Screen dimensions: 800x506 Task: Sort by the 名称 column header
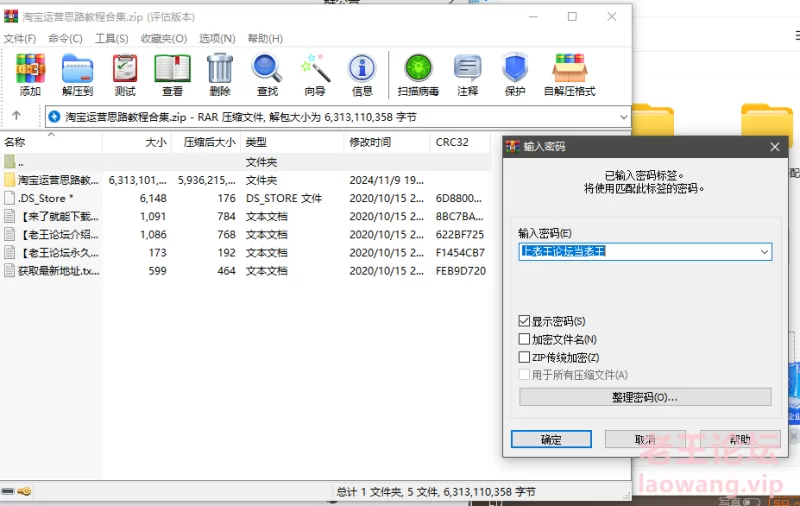pyautogui.click(x=51, y=142)
